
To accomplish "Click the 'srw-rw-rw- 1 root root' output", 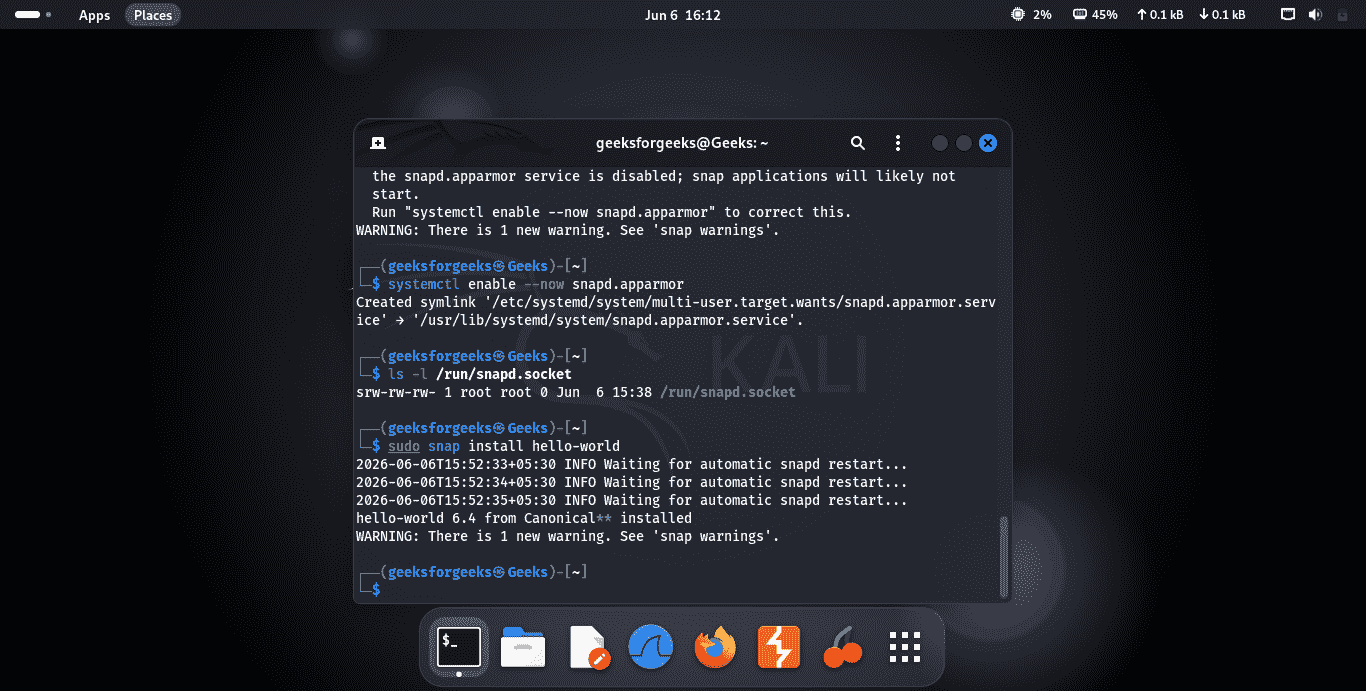I will click(x=576, y=392).
